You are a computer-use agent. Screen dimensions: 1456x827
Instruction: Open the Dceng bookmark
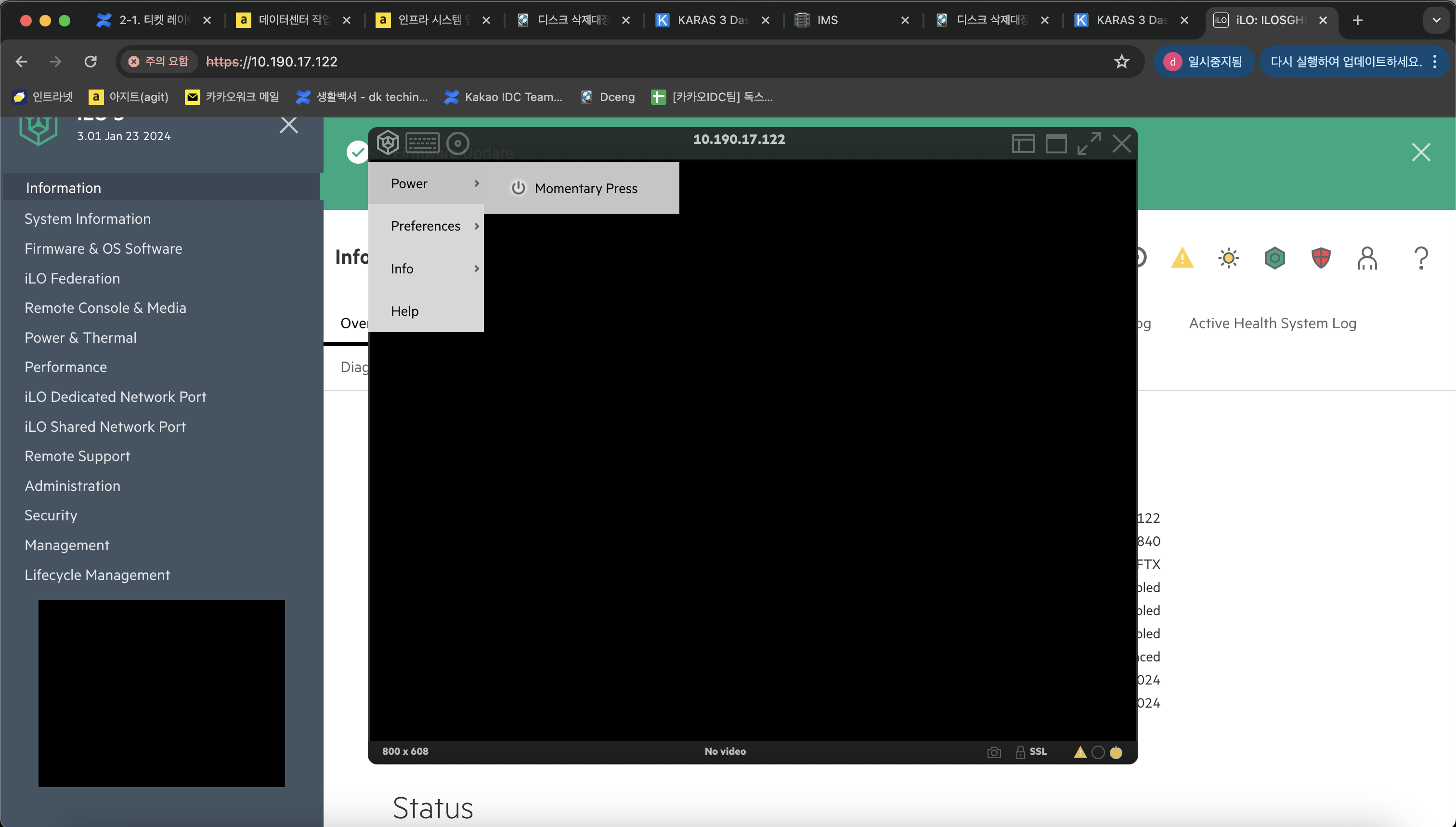click(608, 97)
